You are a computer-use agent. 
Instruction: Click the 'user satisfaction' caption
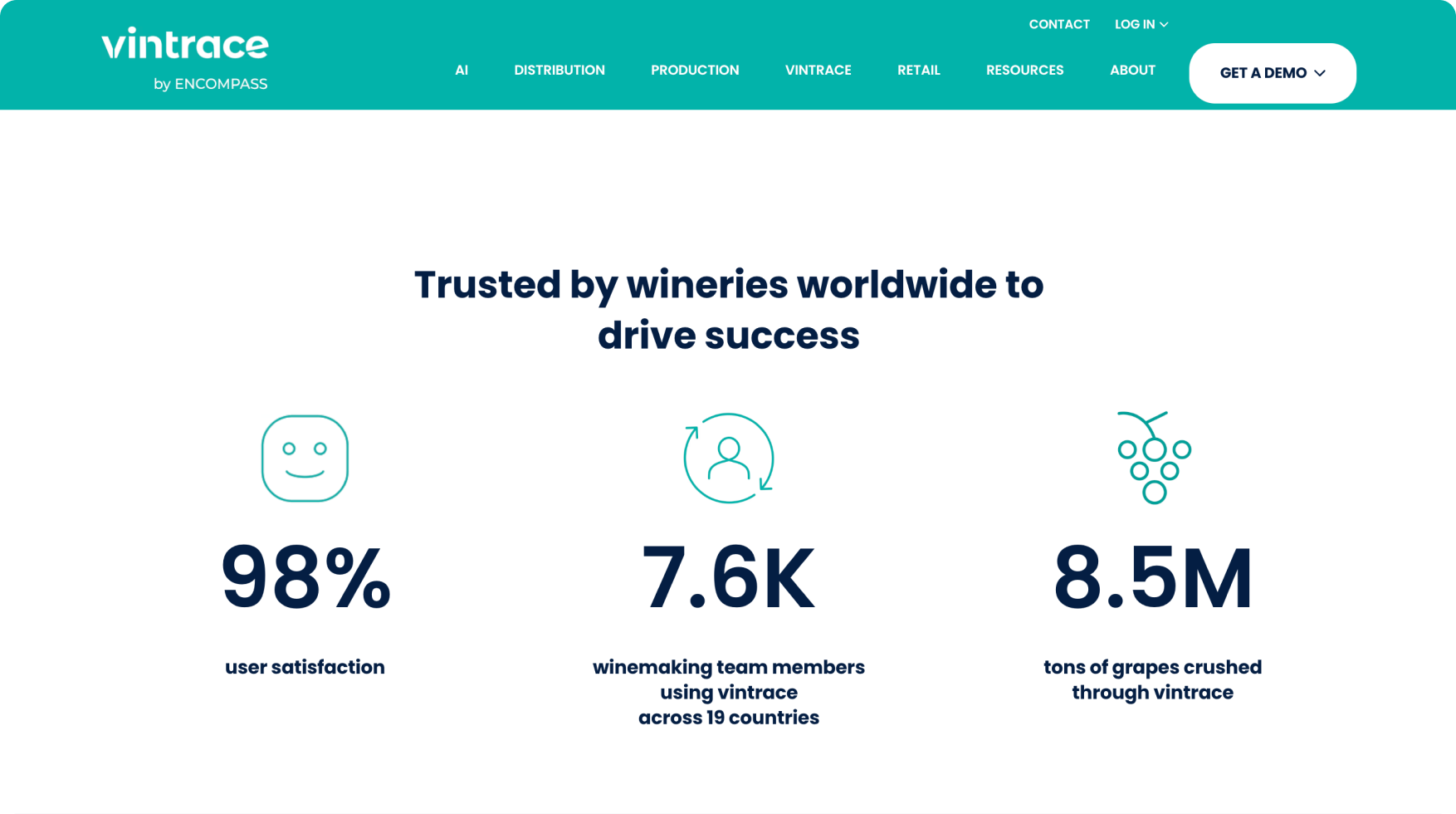(x=305, y=667)
